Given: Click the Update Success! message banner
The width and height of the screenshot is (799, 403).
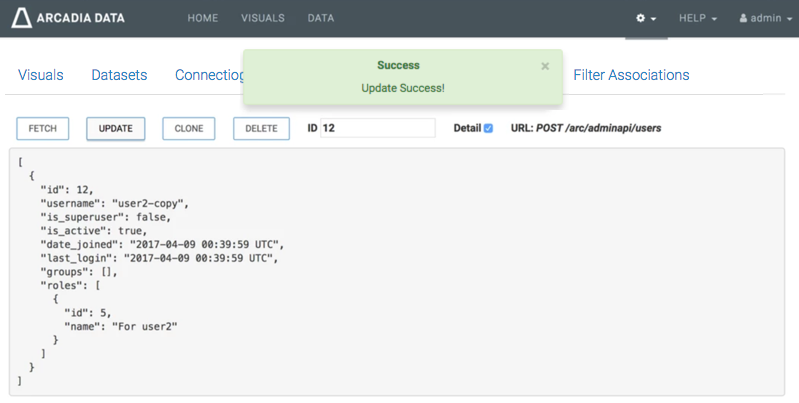Looking at the screenshot, I should coord(402,88).
